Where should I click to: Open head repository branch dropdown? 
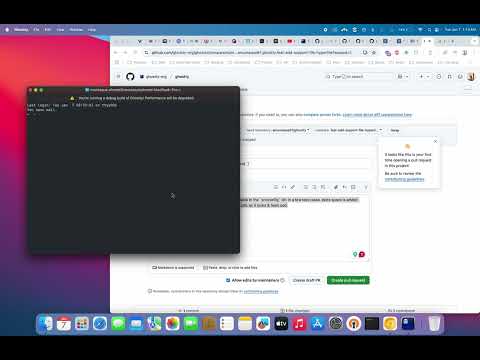pyautogui.click(x=277, y=130)
